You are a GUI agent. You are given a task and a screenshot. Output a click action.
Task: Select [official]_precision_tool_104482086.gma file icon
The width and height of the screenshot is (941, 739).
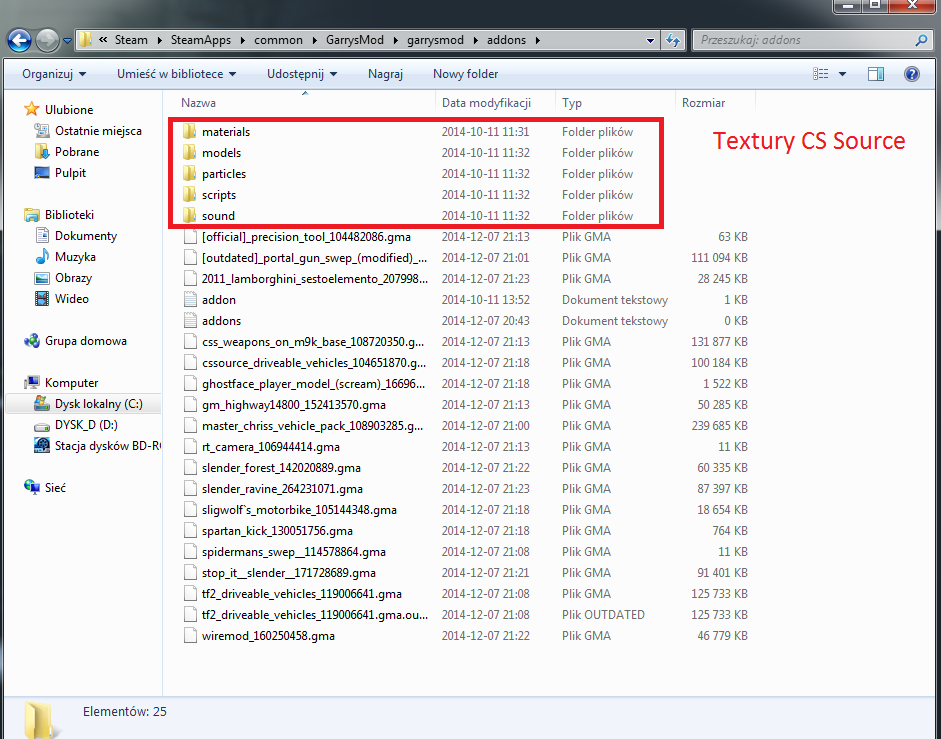pyautogui.click(x=190, y=237)
